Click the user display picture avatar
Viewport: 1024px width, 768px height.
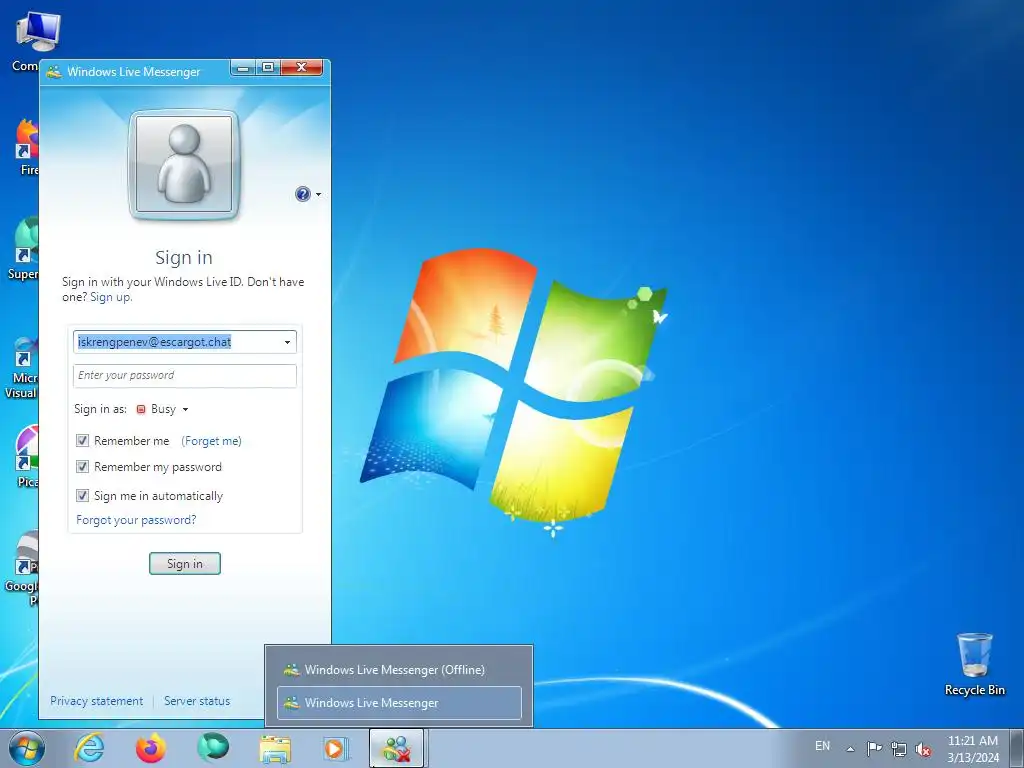(184, 165)
